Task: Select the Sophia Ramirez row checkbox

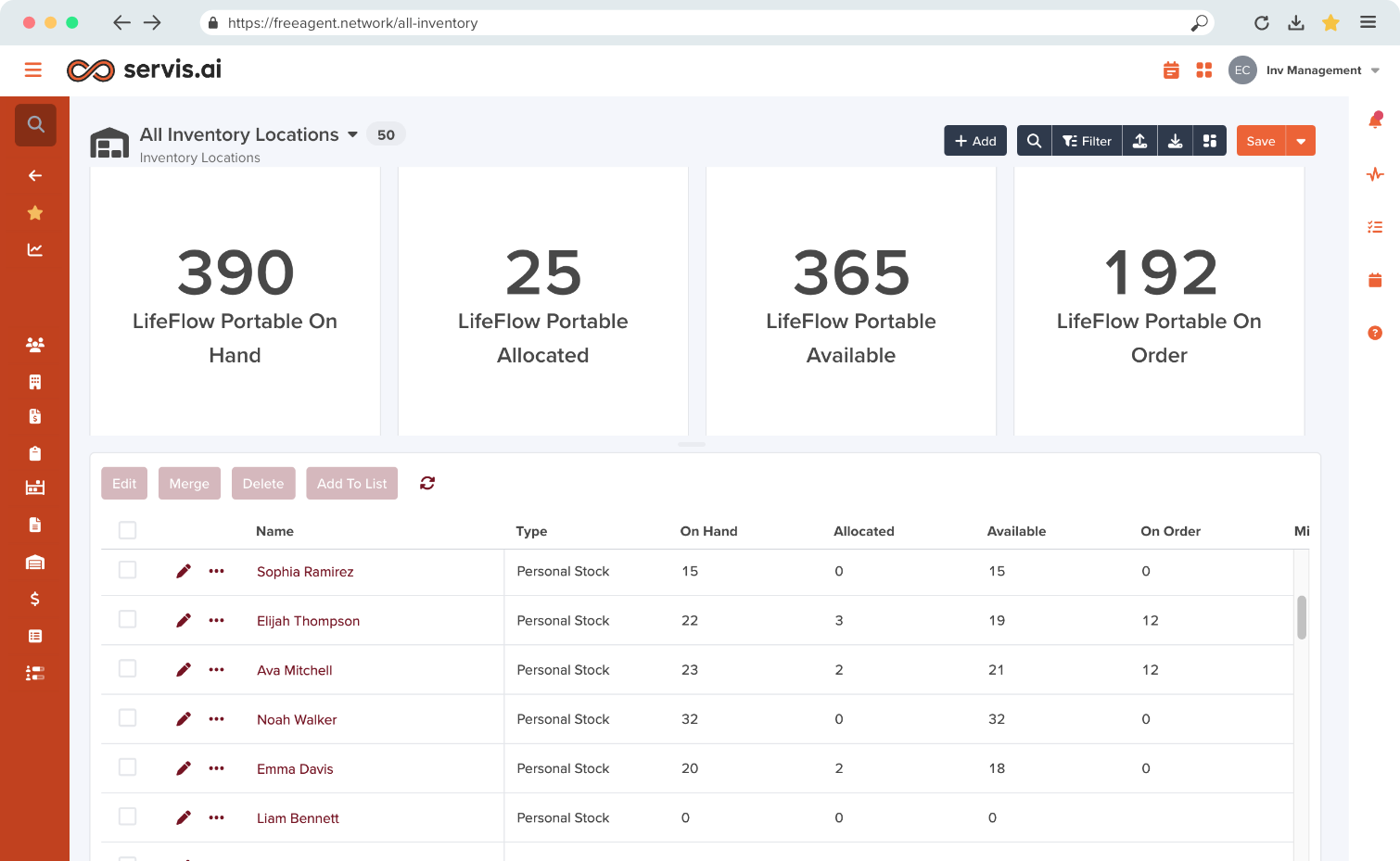Action: coord(128,570)
